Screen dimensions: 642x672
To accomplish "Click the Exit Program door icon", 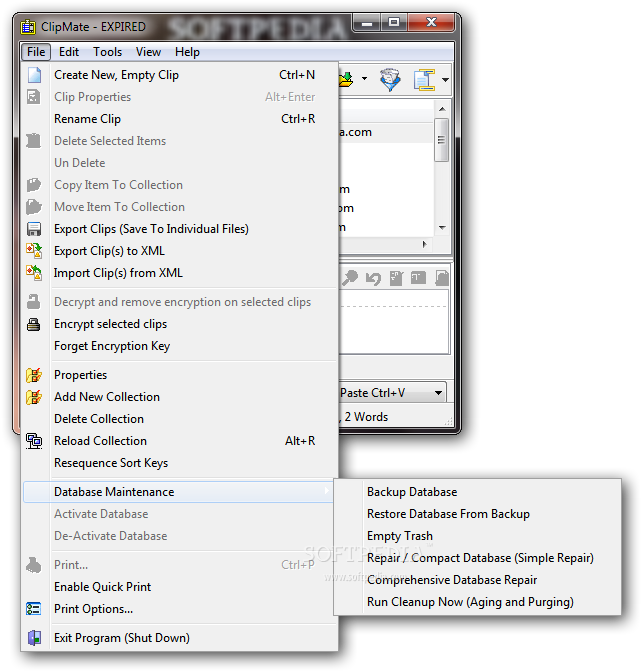I will (34, 638).
